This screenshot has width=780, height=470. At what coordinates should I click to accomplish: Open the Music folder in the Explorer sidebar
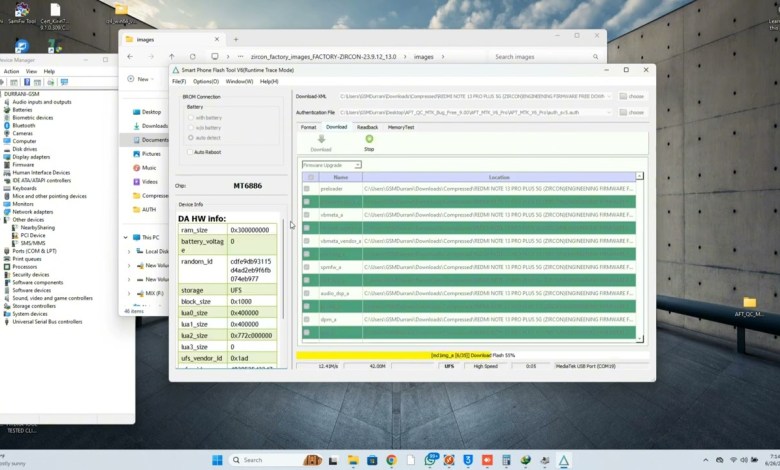coord(149,168)
